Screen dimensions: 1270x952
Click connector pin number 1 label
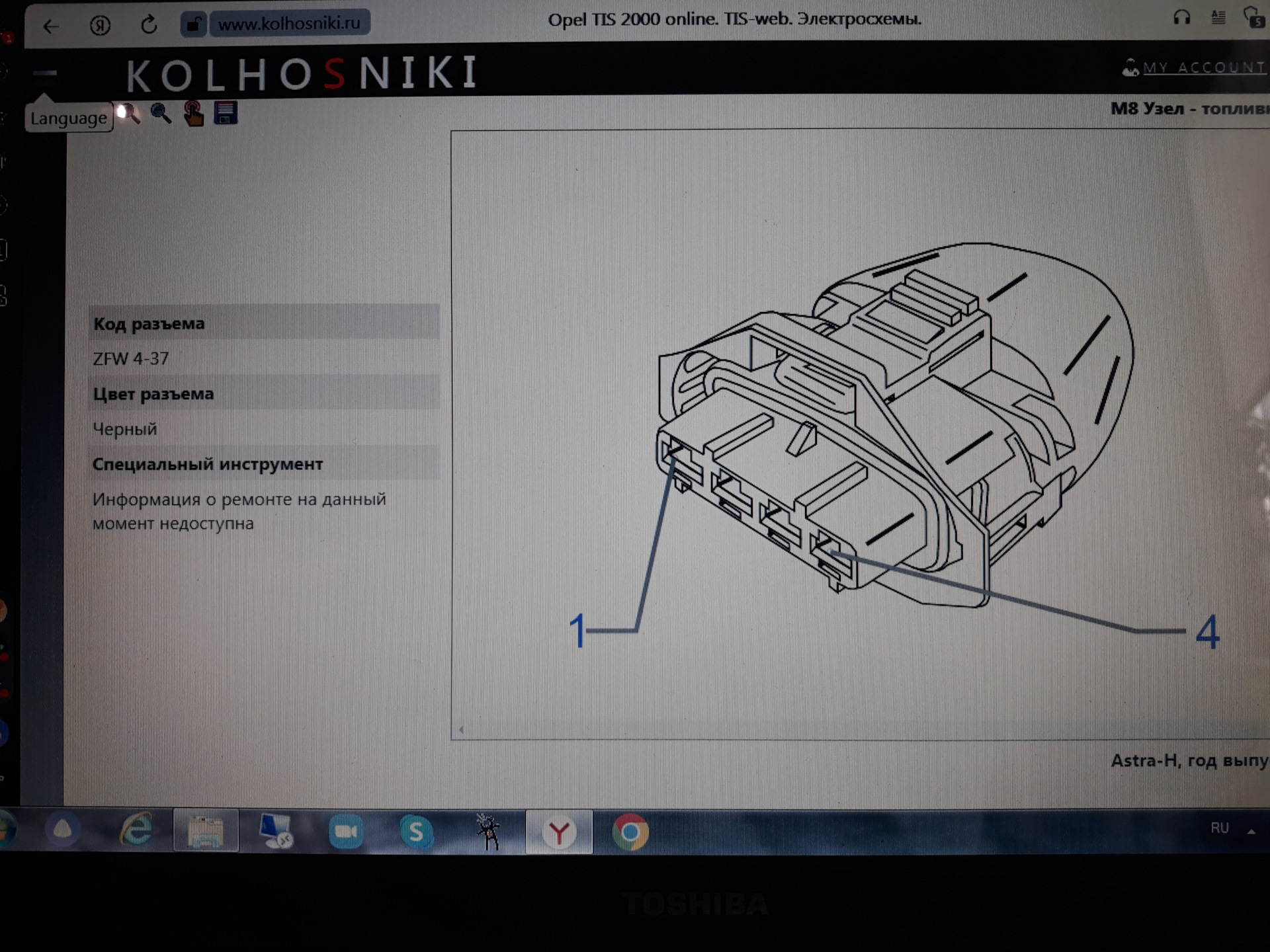pyautogui.click(x=577, y=631)
